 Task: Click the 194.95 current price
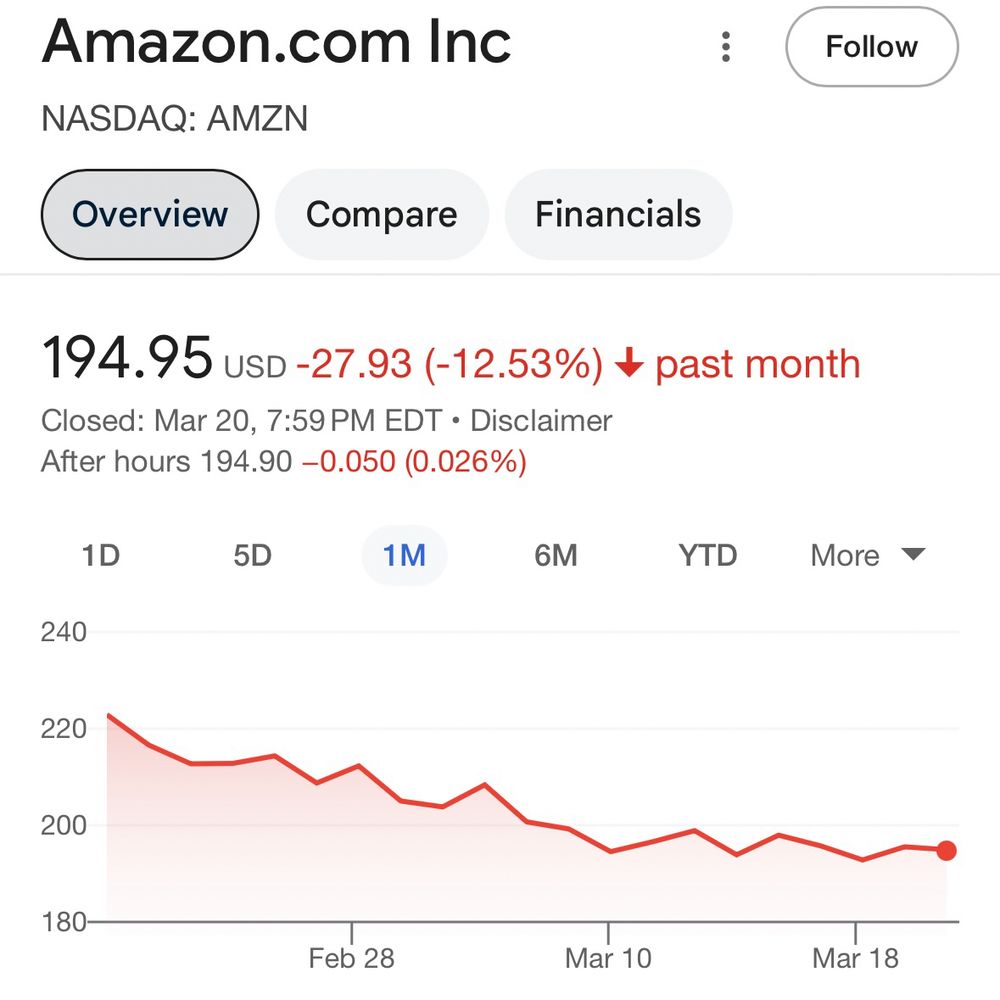point(127,359)
